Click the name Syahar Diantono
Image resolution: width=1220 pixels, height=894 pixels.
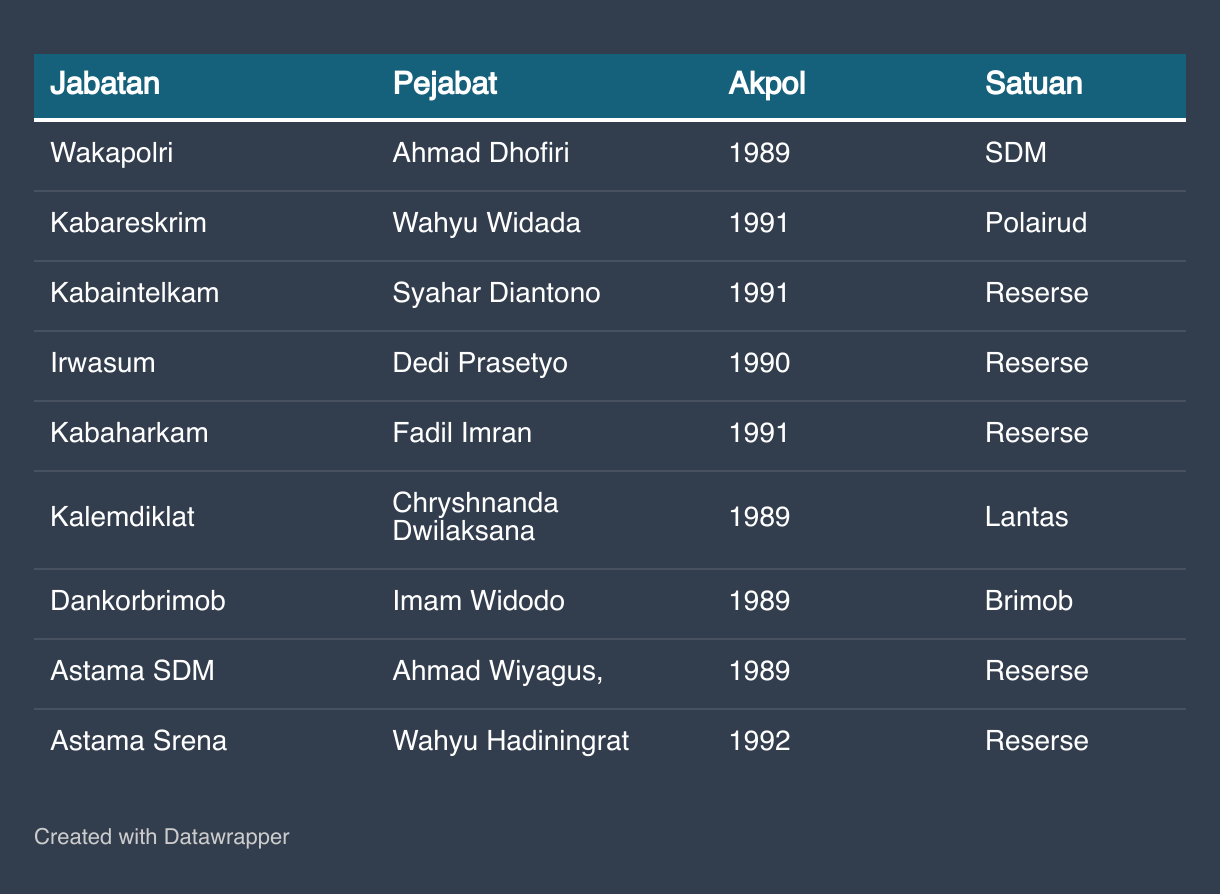tap(496, 292)
